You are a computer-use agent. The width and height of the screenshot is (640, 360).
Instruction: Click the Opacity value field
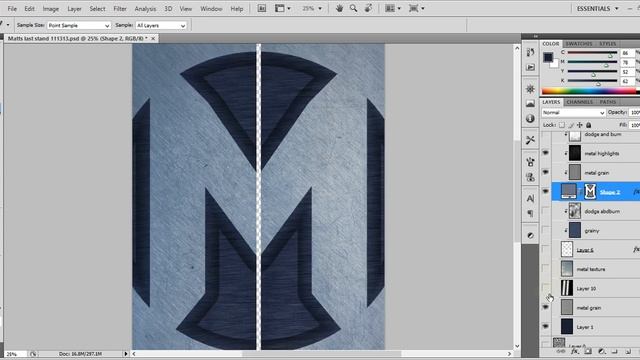coord(634,112)
